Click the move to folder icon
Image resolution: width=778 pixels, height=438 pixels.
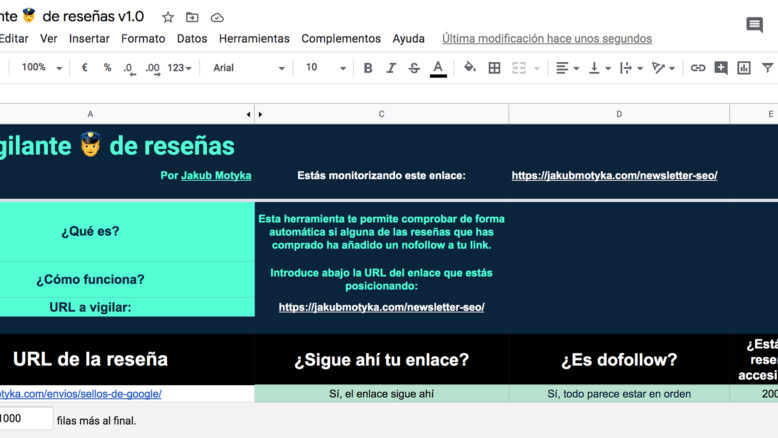click(192, 17)
